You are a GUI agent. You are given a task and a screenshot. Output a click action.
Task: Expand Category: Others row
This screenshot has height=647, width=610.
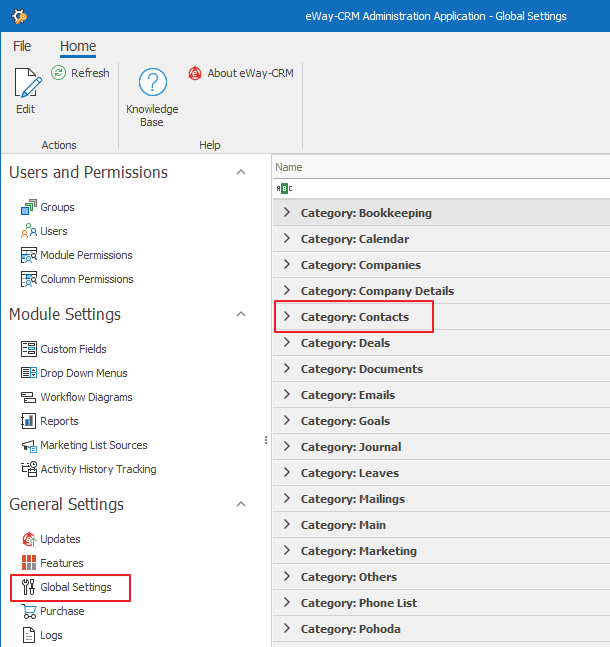click(287, 576)
